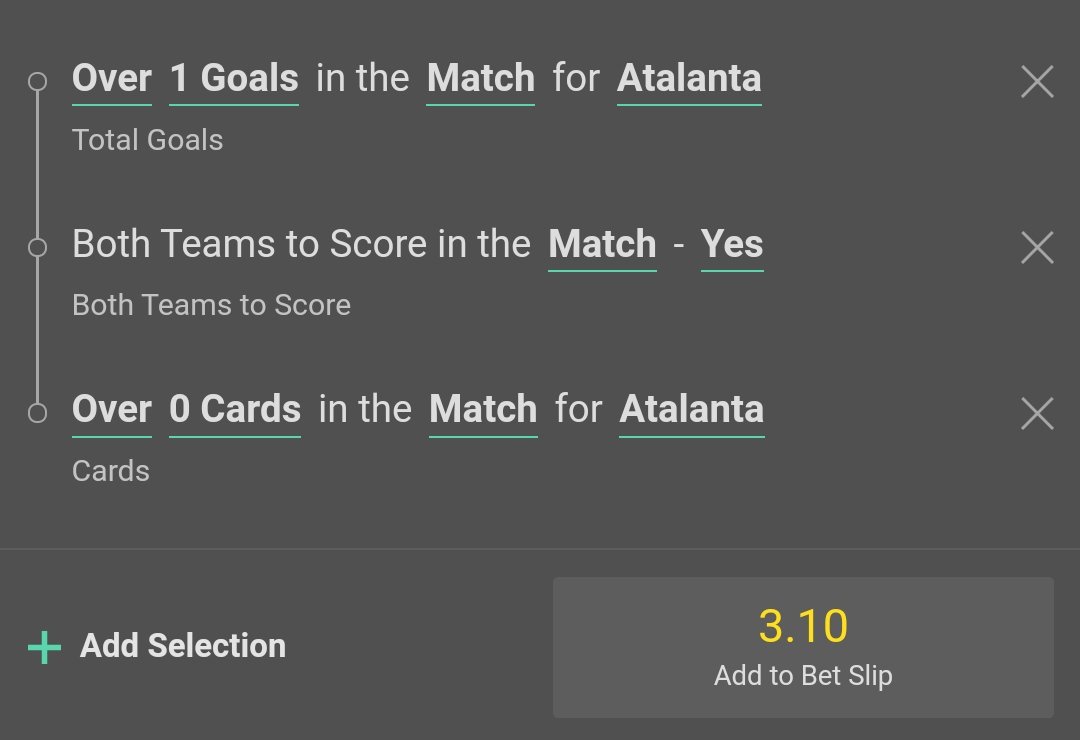1080x740 pixels.
Task: Click the Add Selection link
Action: pos(183,646)
